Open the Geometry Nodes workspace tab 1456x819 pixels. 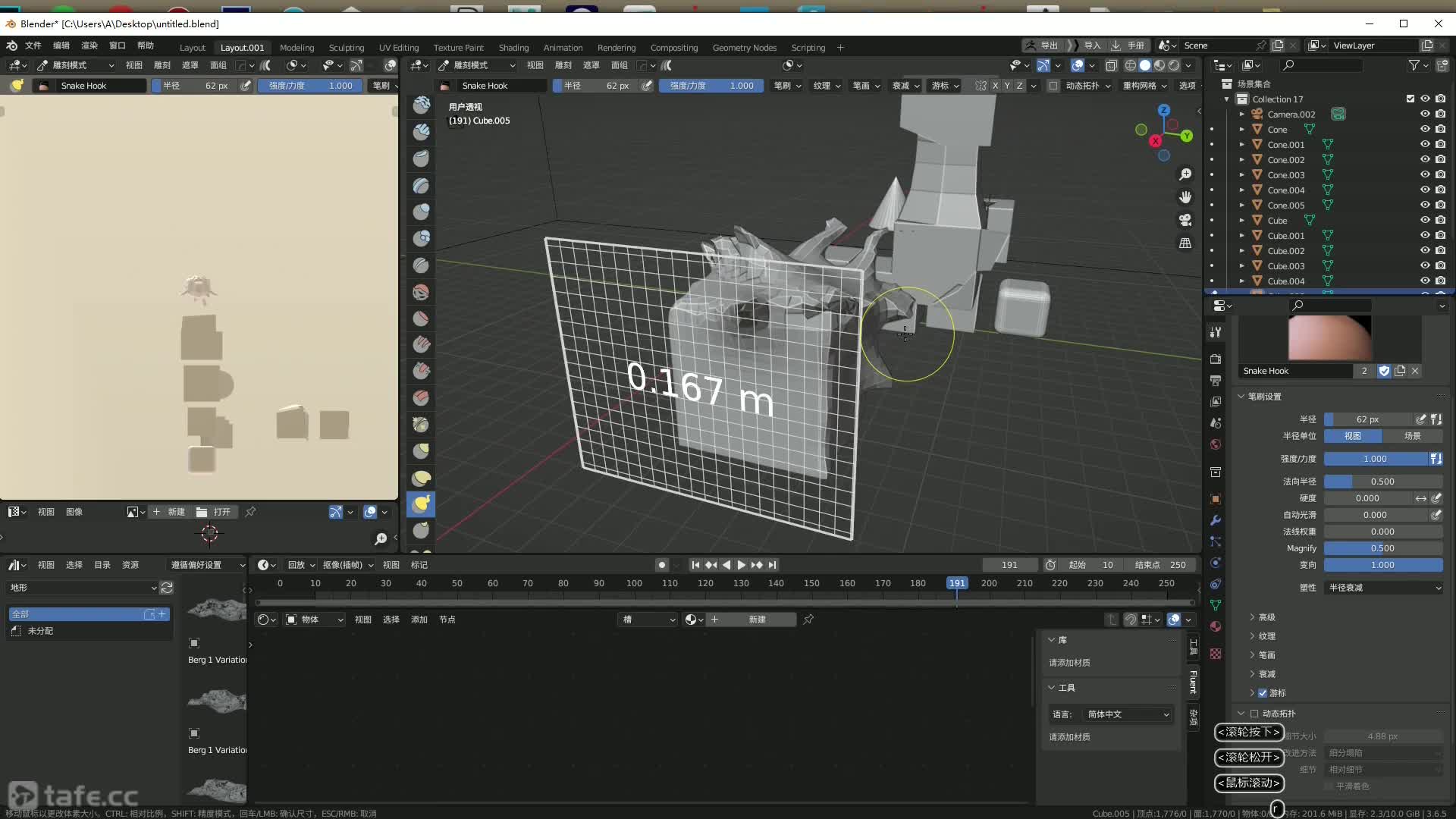pyautogui.click(x=744, y=47)
